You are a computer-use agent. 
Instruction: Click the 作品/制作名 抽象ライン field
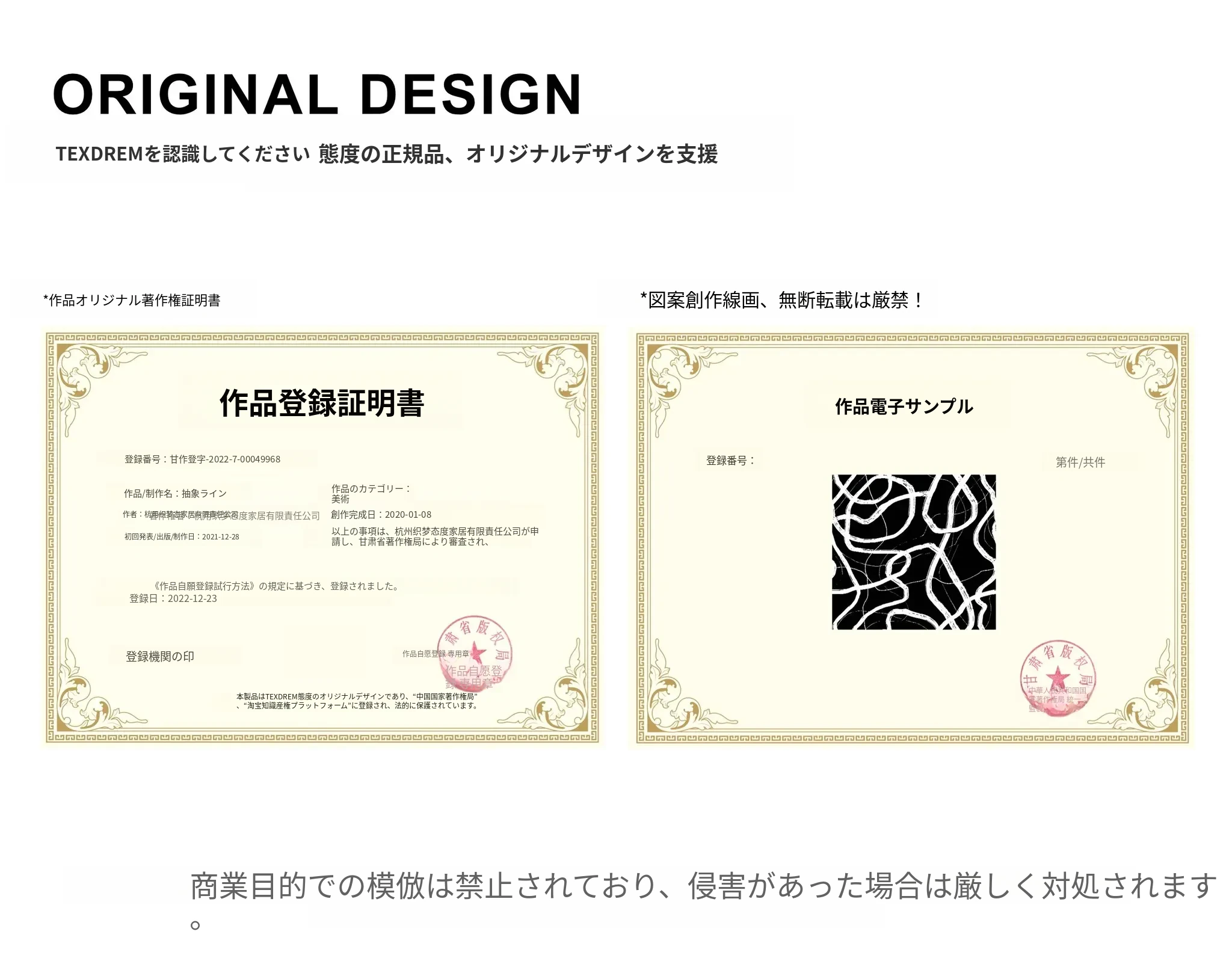[175, 494]
